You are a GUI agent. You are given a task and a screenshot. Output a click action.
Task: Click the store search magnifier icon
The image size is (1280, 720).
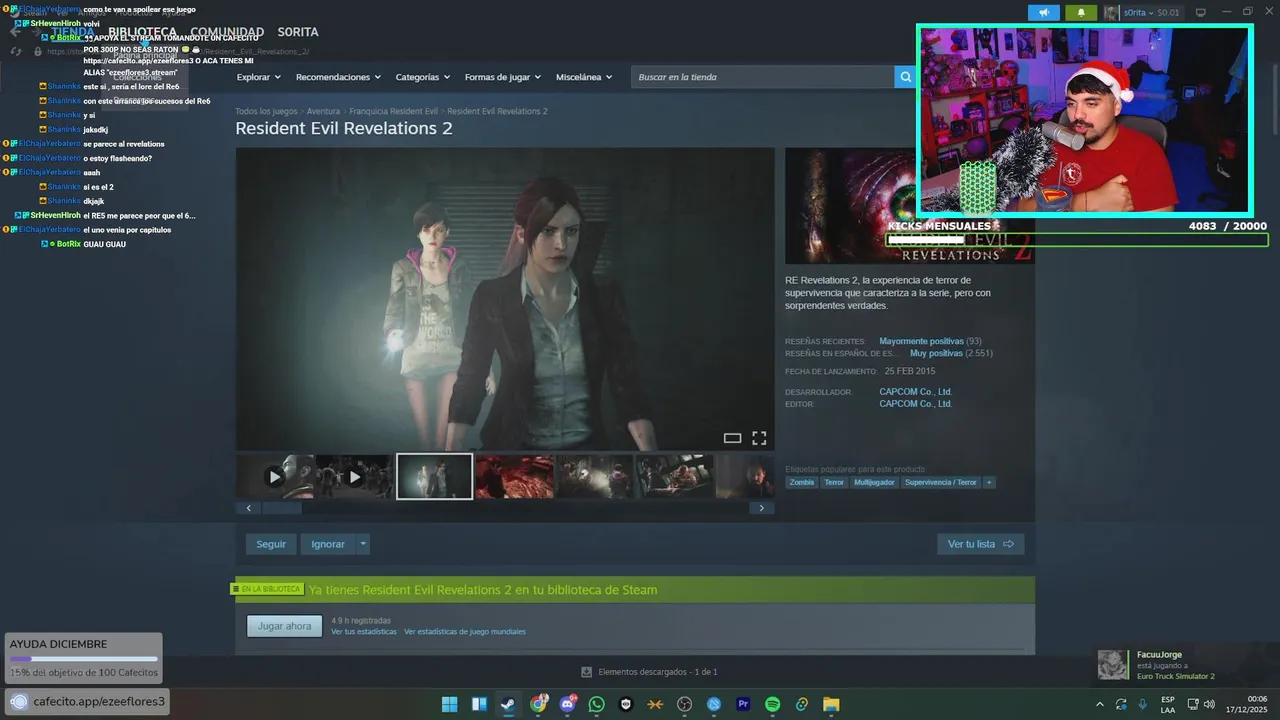tap(905, 77)
